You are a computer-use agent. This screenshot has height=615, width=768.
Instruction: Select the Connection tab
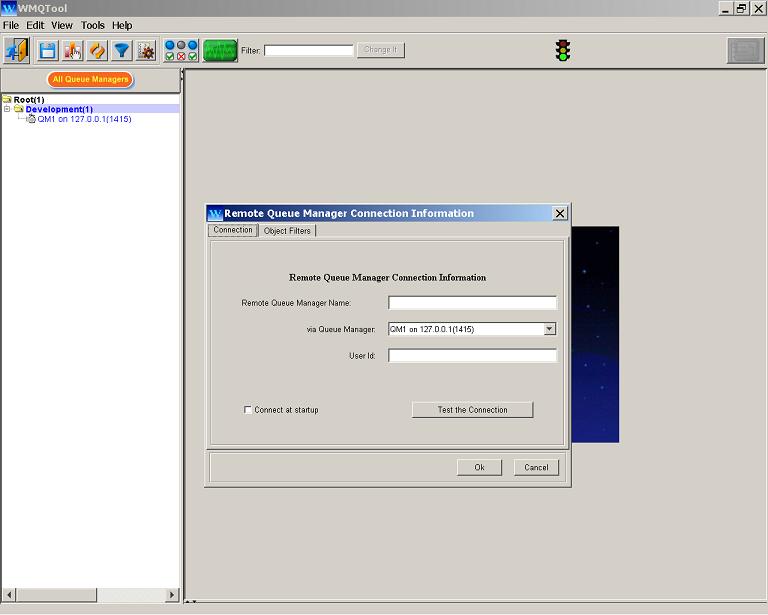(233, 230)
